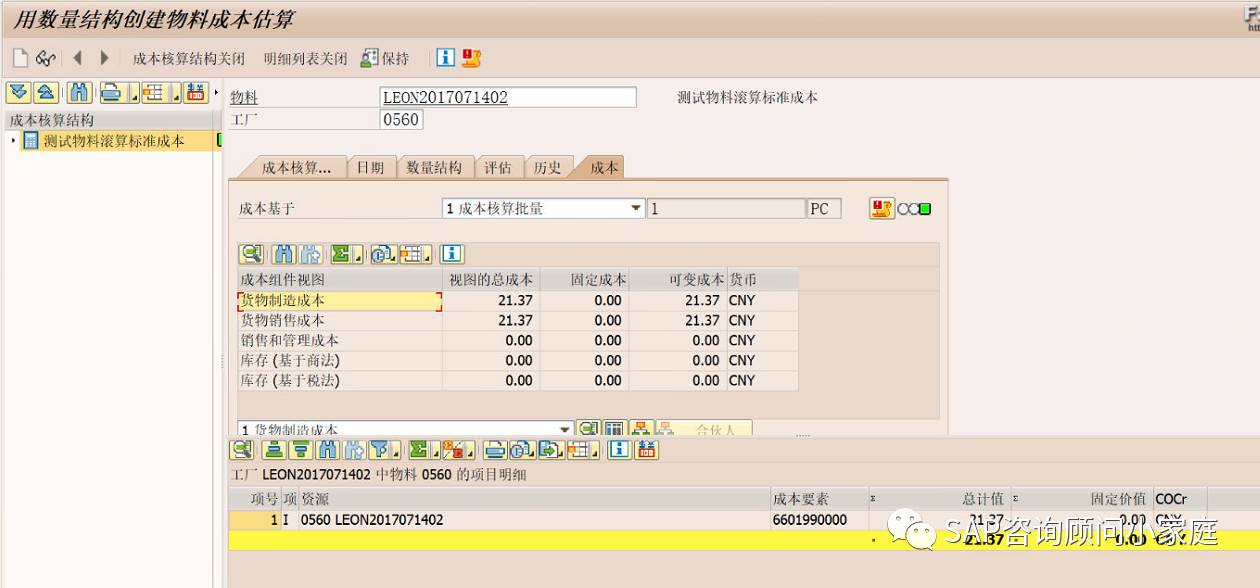
Task: Click the 保持 hold button
Action: tap(385, 59)
